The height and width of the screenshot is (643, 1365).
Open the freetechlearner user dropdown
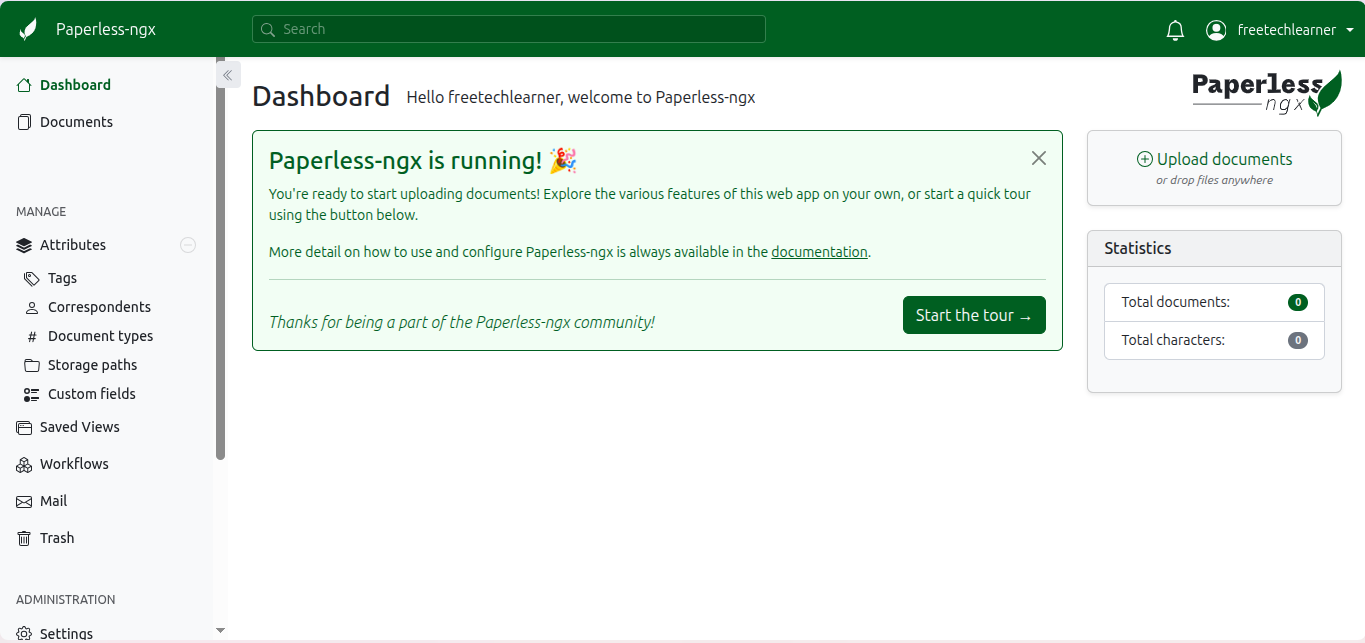click(1280, 30)
